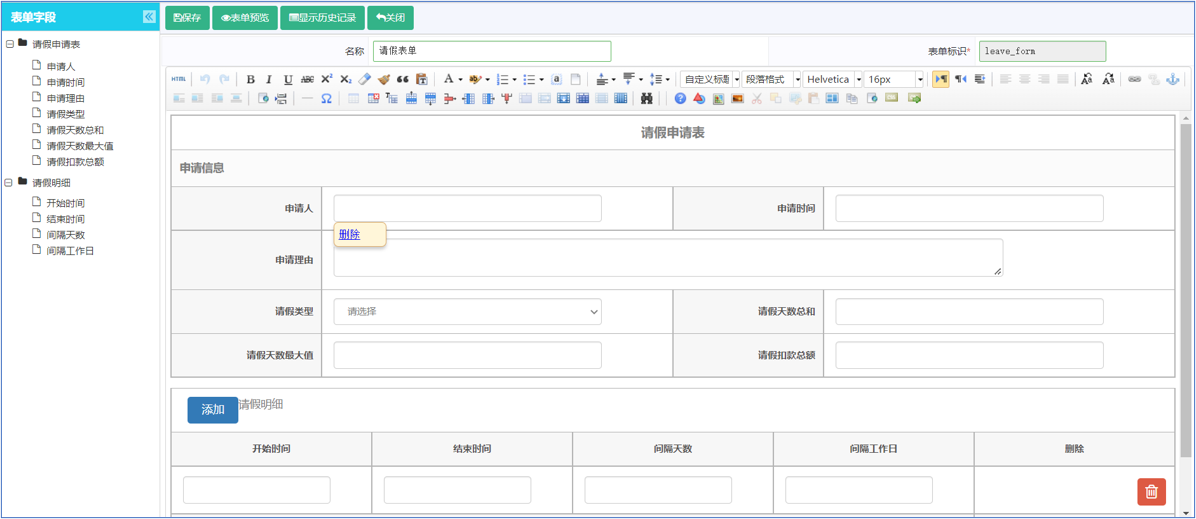
Task: Switch to HTML source view
Action: (178, 80)
